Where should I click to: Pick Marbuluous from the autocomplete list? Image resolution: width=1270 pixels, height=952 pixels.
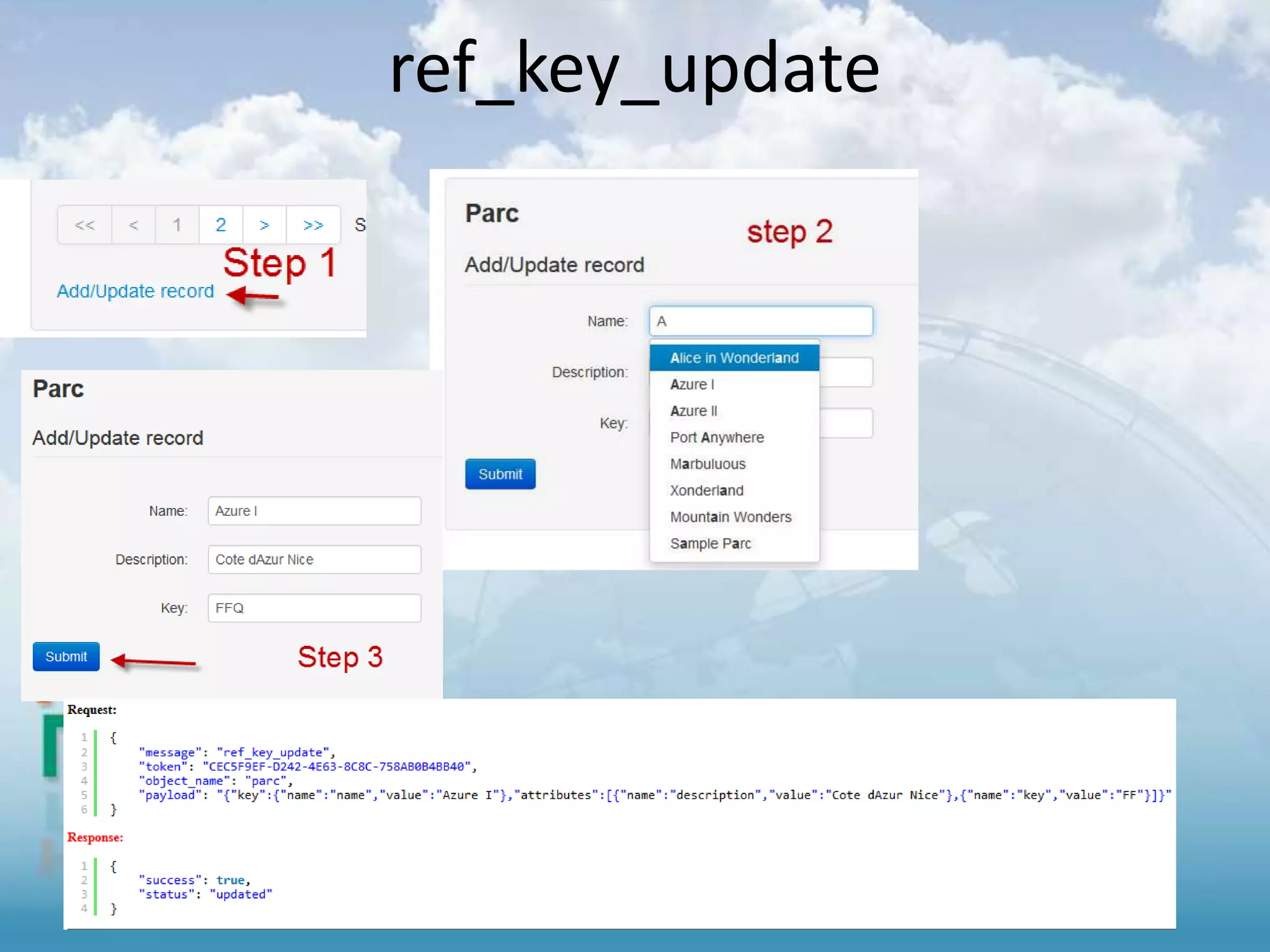[734, 464]
